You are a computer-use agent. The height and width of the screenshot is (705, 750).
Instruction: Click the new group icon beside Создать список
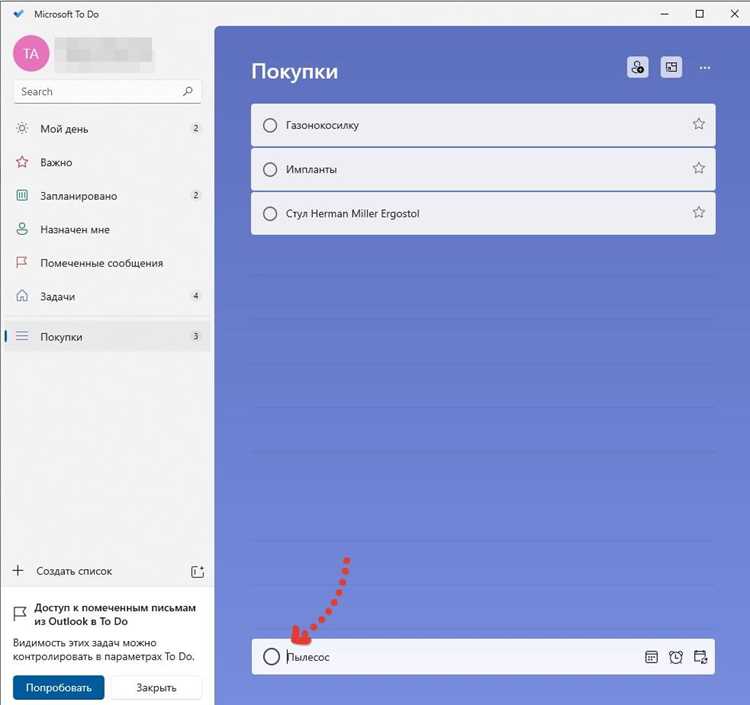coord(198,571)
